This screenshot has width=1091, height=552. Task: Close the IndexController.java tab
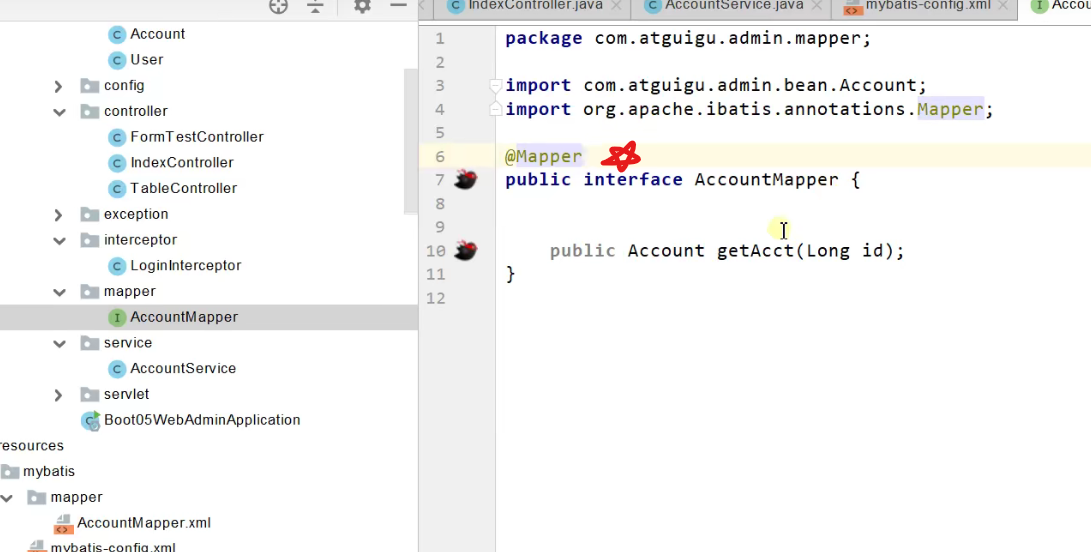tap(616, 6)
